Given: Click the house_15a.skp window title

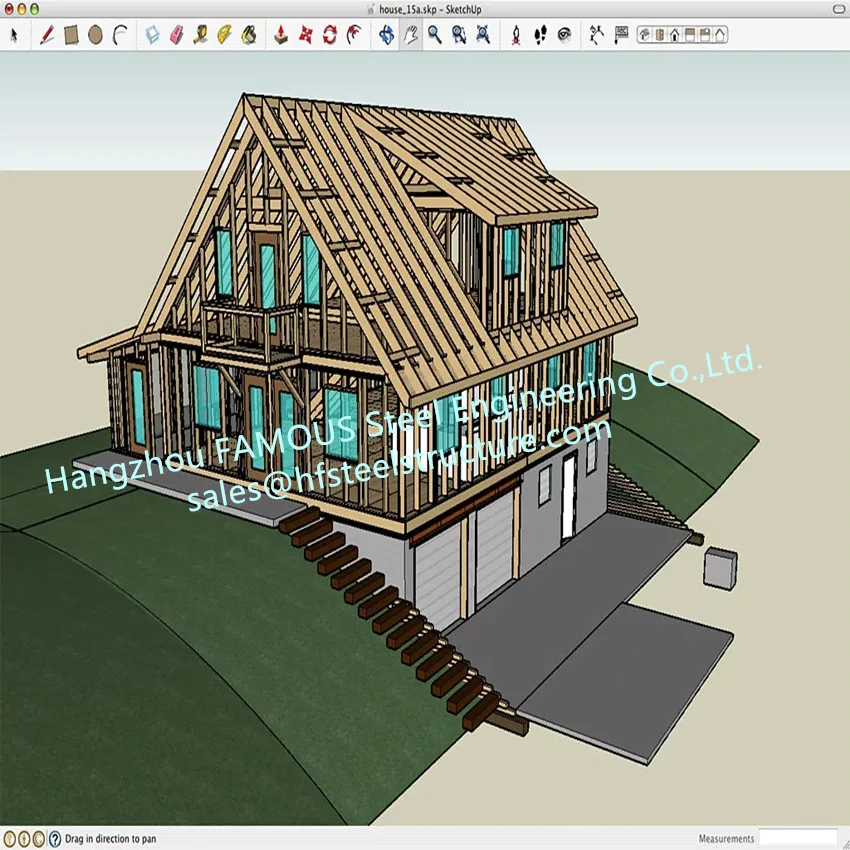Looking at the screenshot, I should coord(430,9).
